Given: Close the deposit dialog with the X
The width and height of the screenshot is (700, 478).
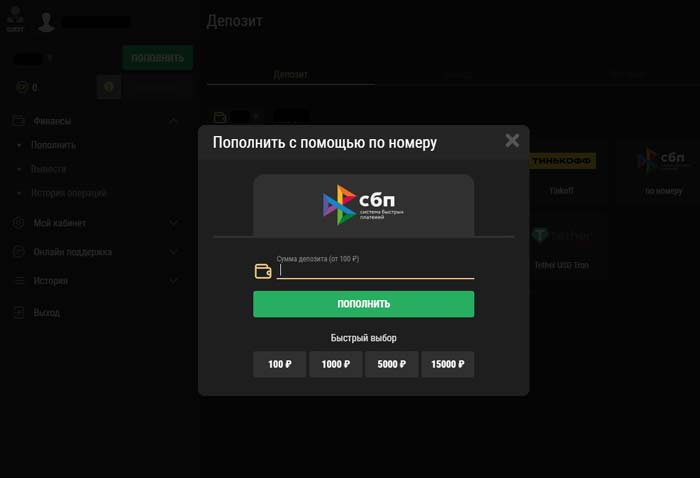Looking at the screenshot, I should [x=512, y=141].
